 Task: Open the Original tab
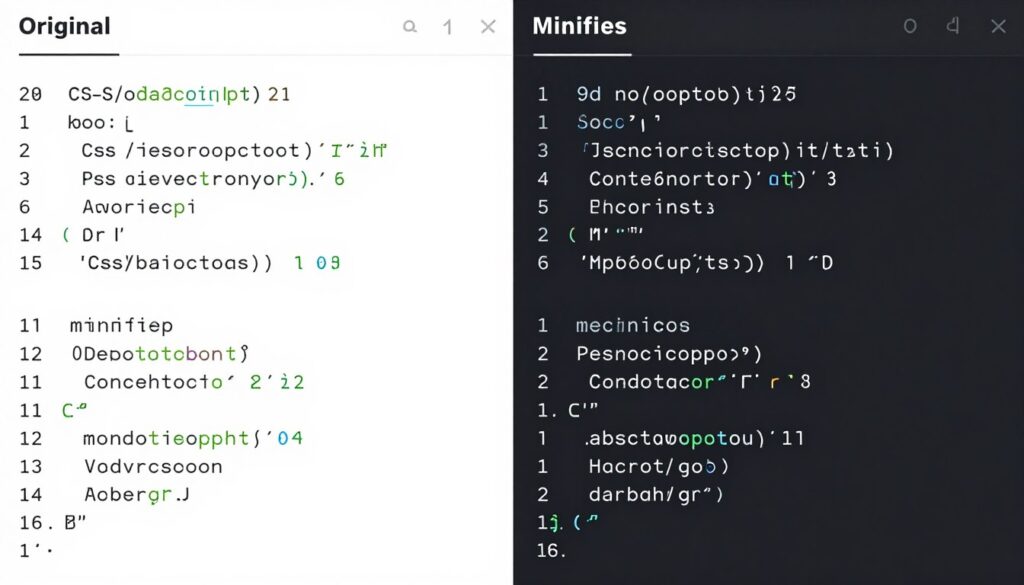[65, 27]
